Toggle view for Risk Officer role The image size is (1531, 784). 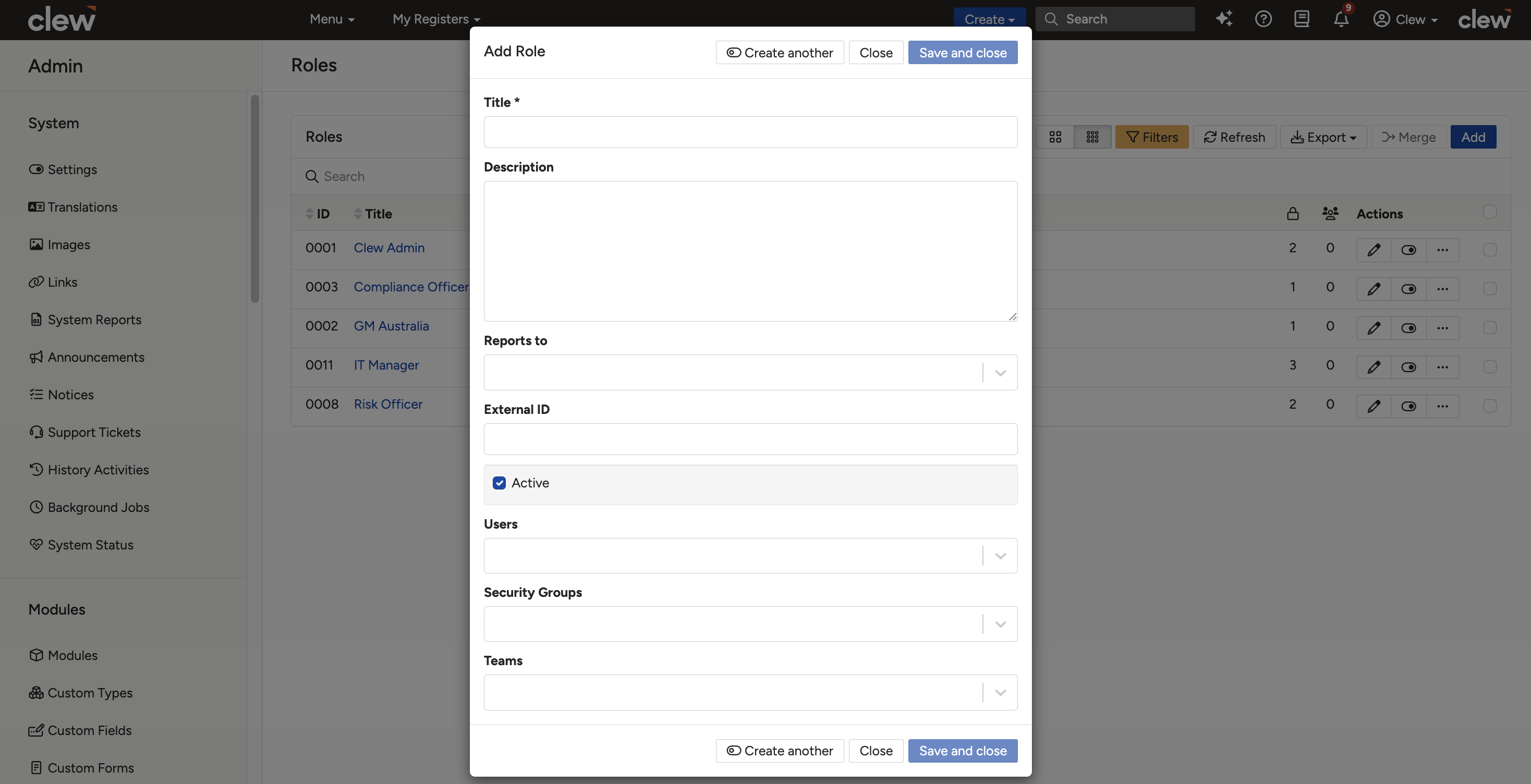(1408, 406)
